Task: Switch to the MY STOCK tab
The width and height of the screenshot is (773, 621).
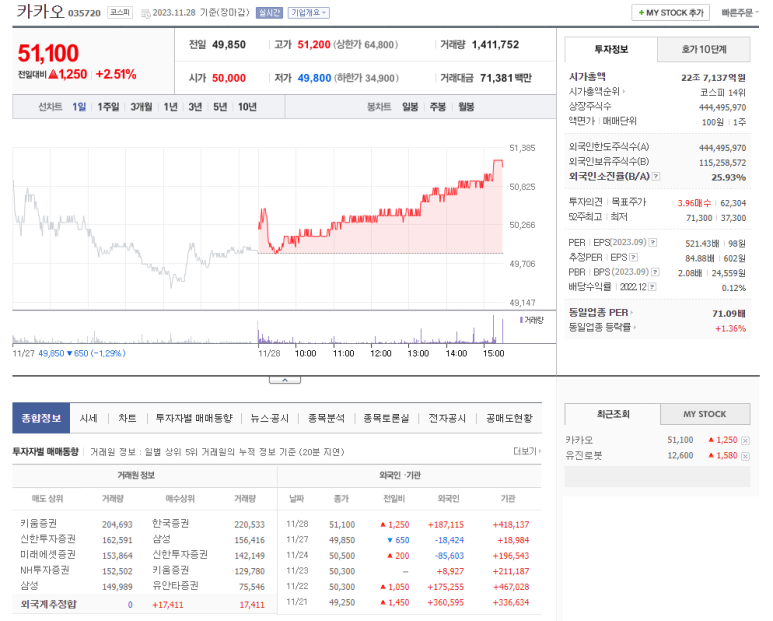Action: (705, 414)
